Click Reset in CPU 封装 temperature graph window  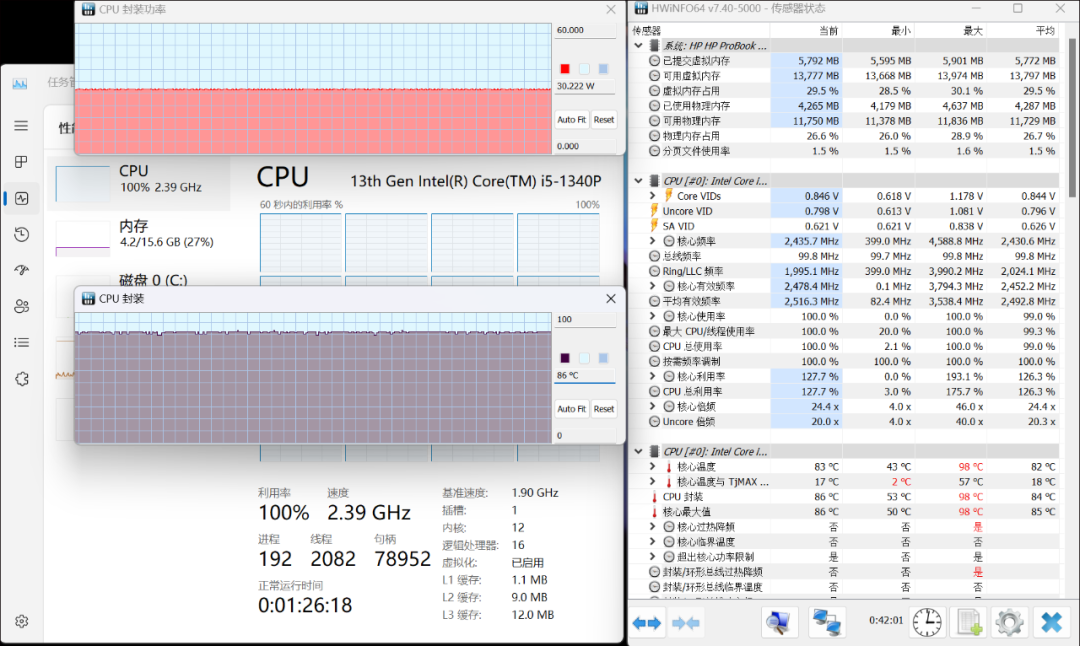[604, 409]
